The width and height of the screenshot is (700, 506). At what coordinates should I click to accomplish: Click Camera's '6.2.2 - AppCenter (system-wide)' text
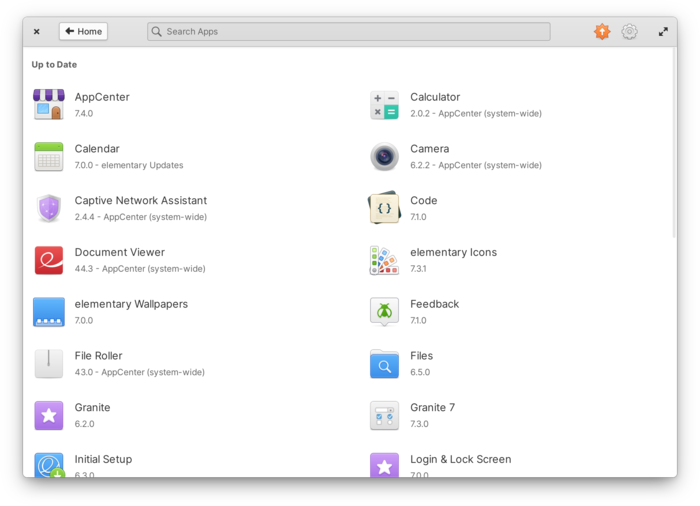(476, 165)
